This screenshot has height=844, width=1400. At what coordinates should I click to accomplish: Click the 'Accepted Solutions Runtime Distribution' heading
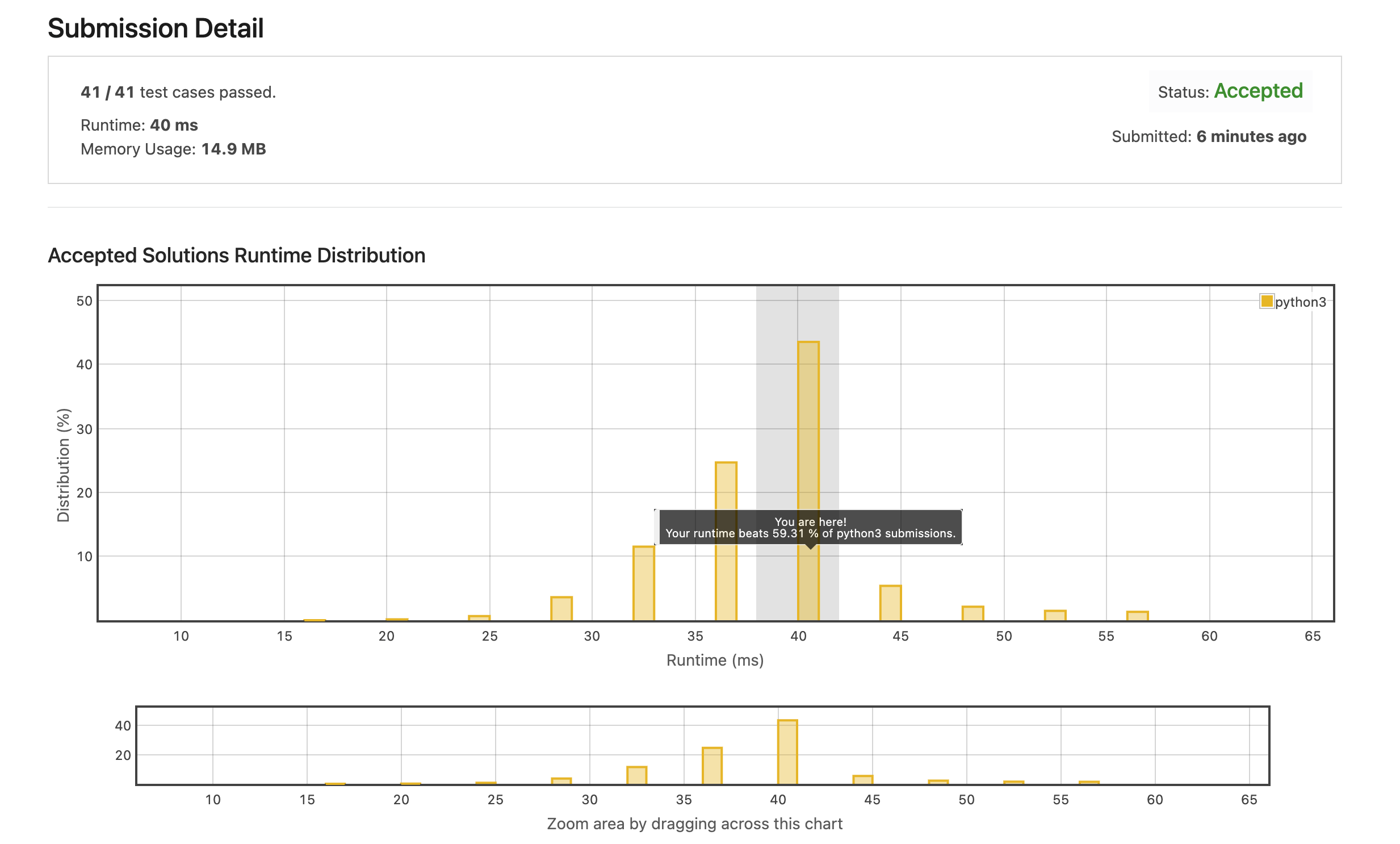pyautogui.click(x=236, y=256)
